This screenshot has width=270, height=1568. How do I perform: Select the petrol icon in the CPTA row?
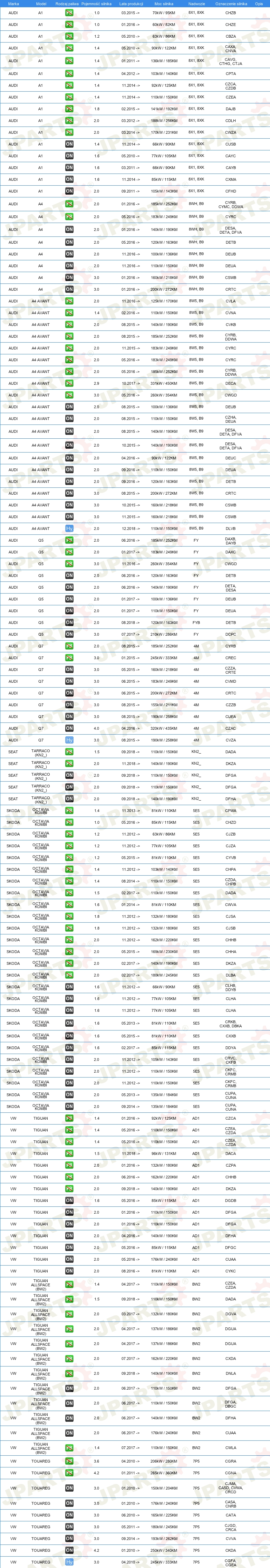(x=69, y=74)
